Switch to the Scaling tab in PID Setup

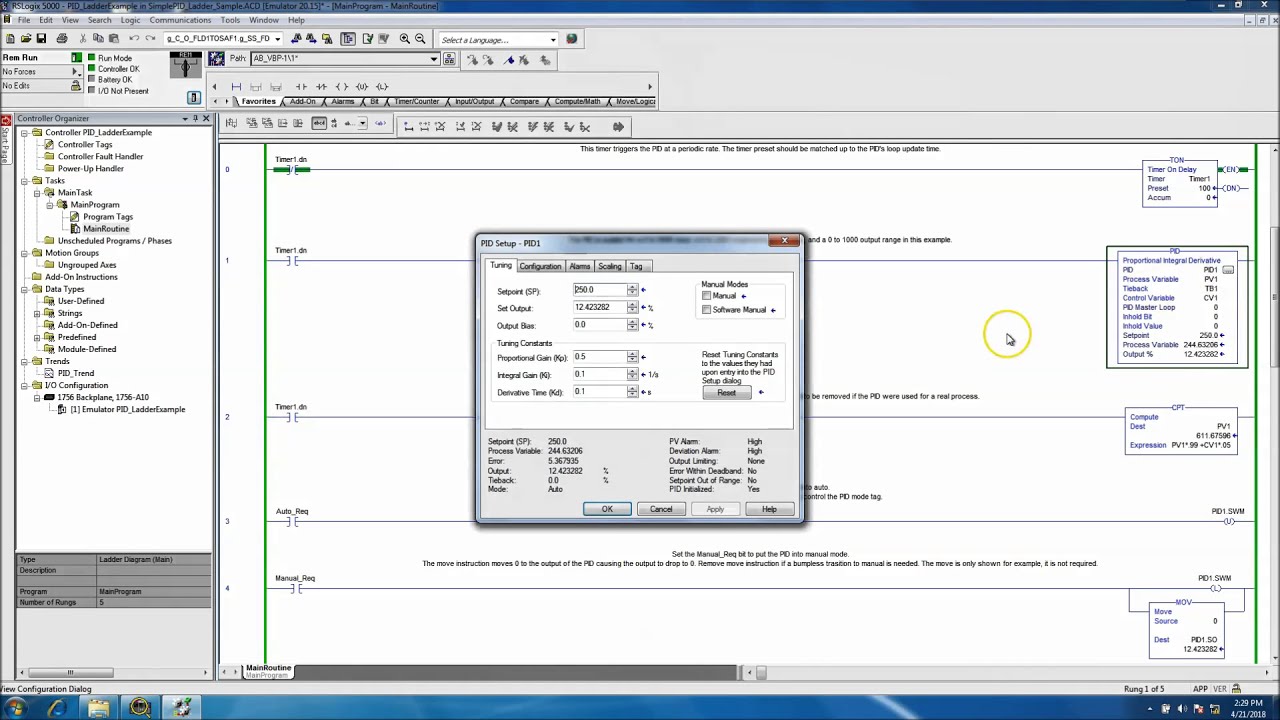[x=610, y=266]
